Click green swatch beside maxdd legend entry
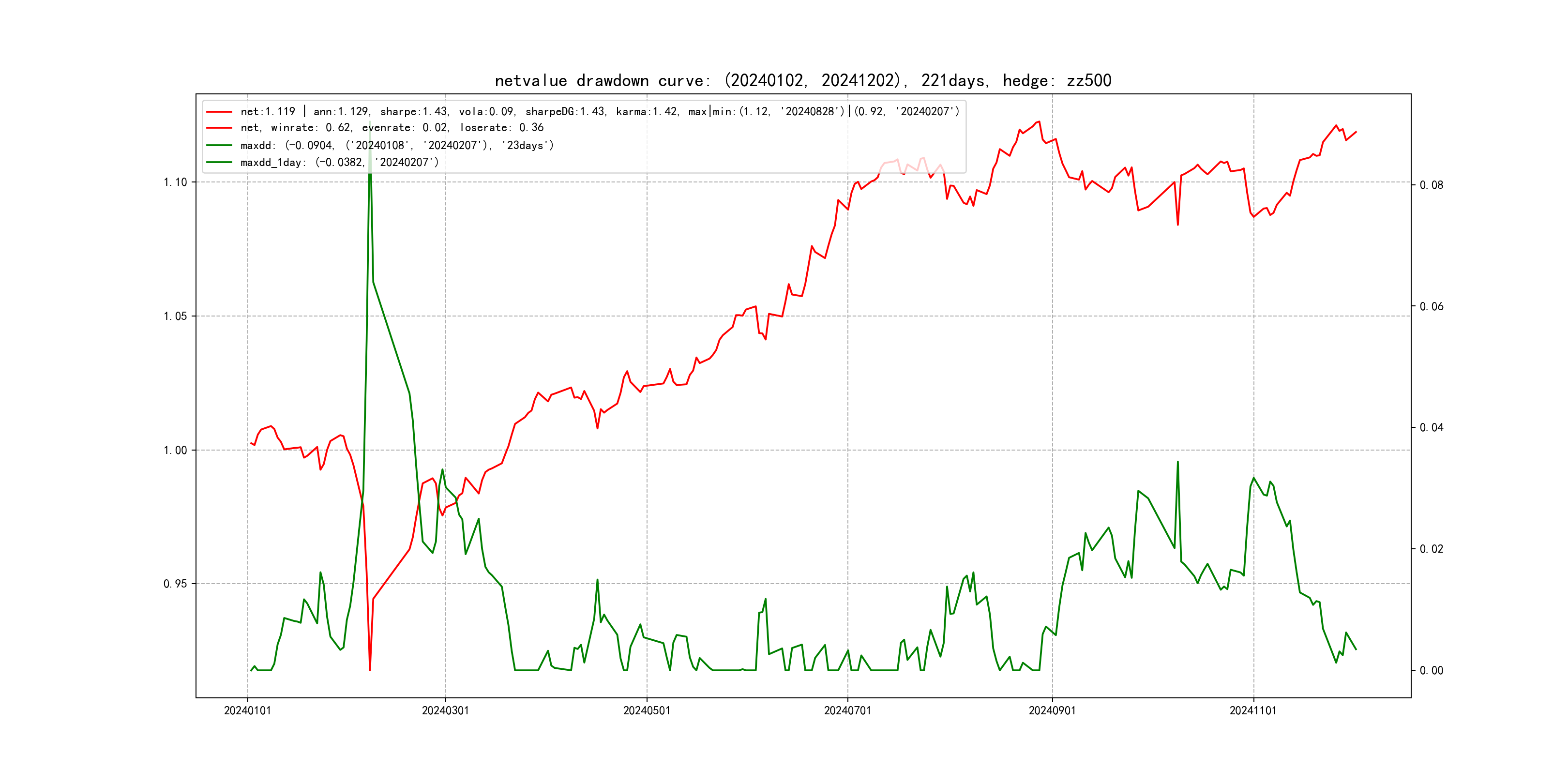Viewport: 1568px width, 784px height. (x=219, y=146)
